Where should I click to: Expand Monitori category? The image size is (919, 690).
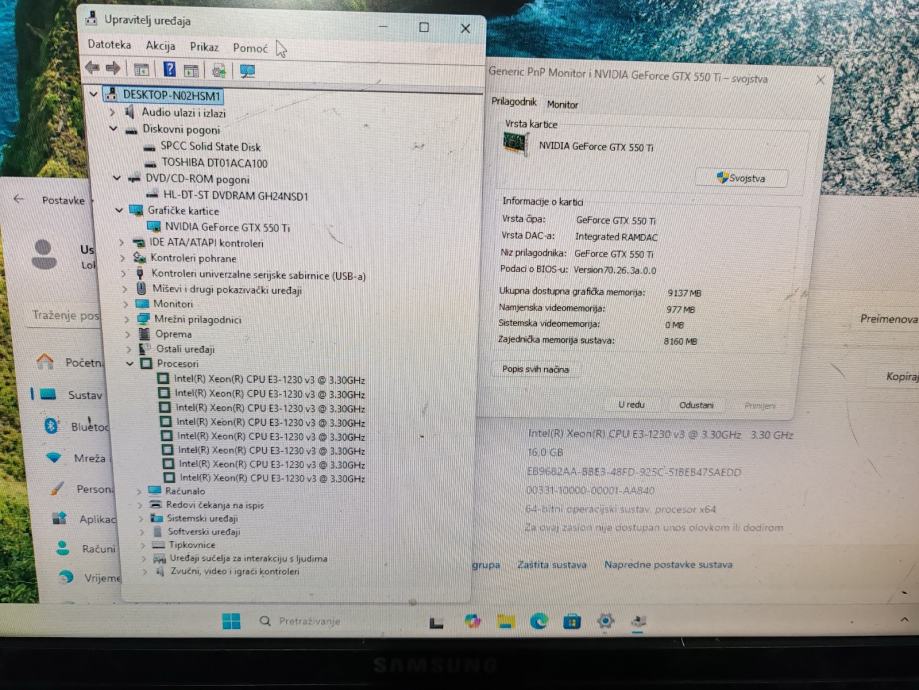(x=125, y=304)
